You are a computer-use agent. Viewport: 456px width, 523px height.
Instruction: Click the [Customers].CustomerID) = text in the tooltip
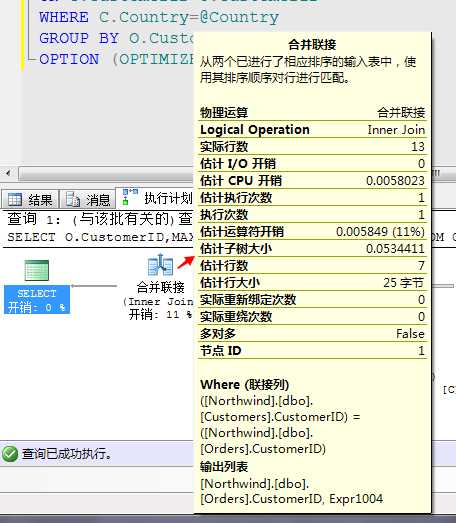click(x=280, y=417)
